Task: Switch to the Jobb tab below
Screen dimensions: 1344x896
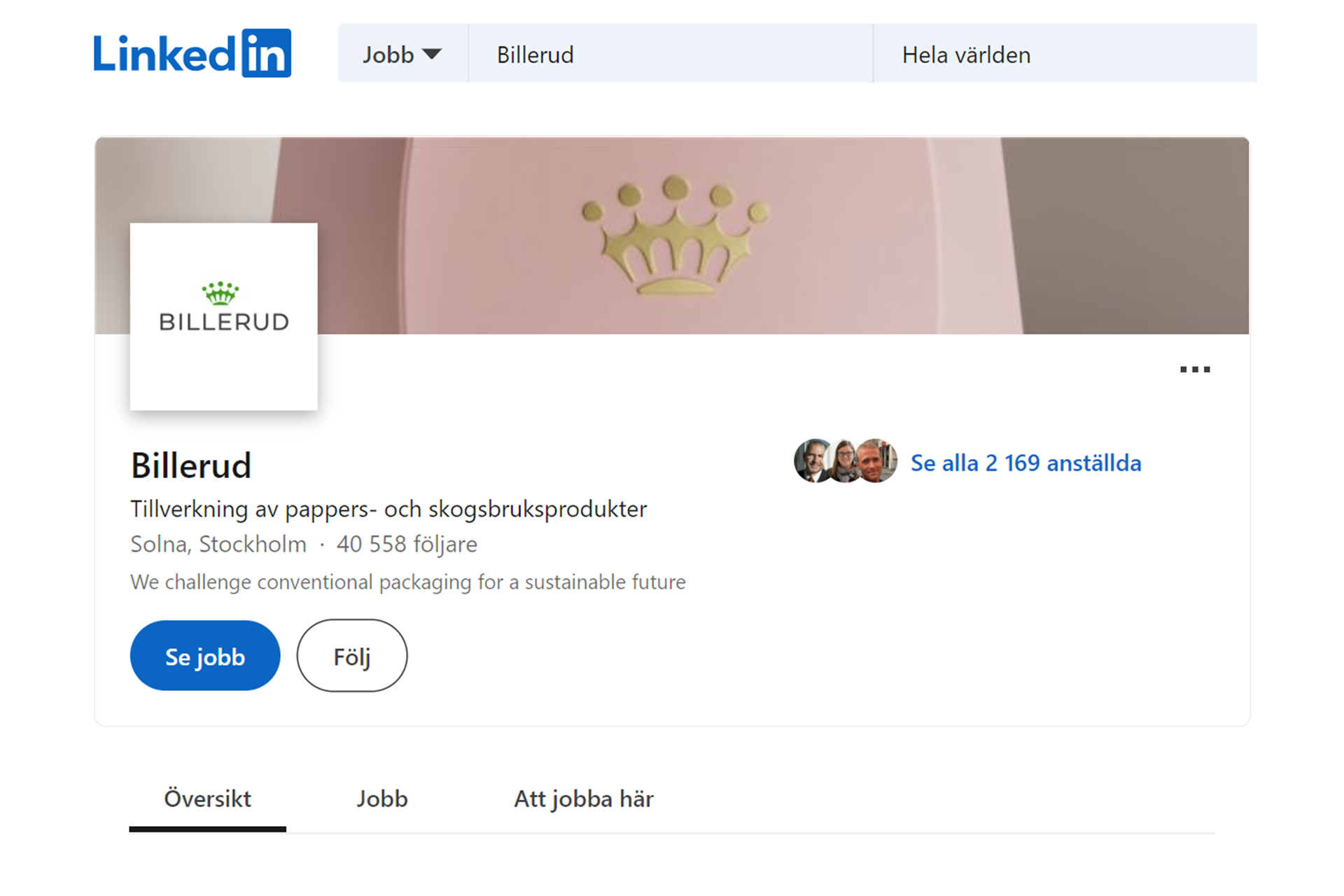Action: tap(382, 799)
